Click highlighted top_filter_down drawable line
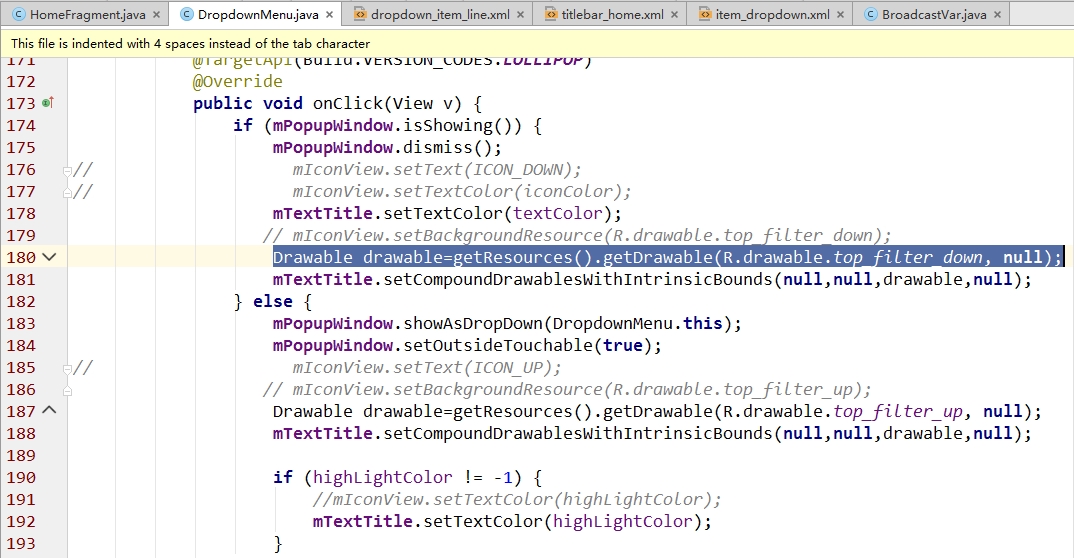Image resolution: width=1074 pixels, height=558 pixels. point(668,257)
